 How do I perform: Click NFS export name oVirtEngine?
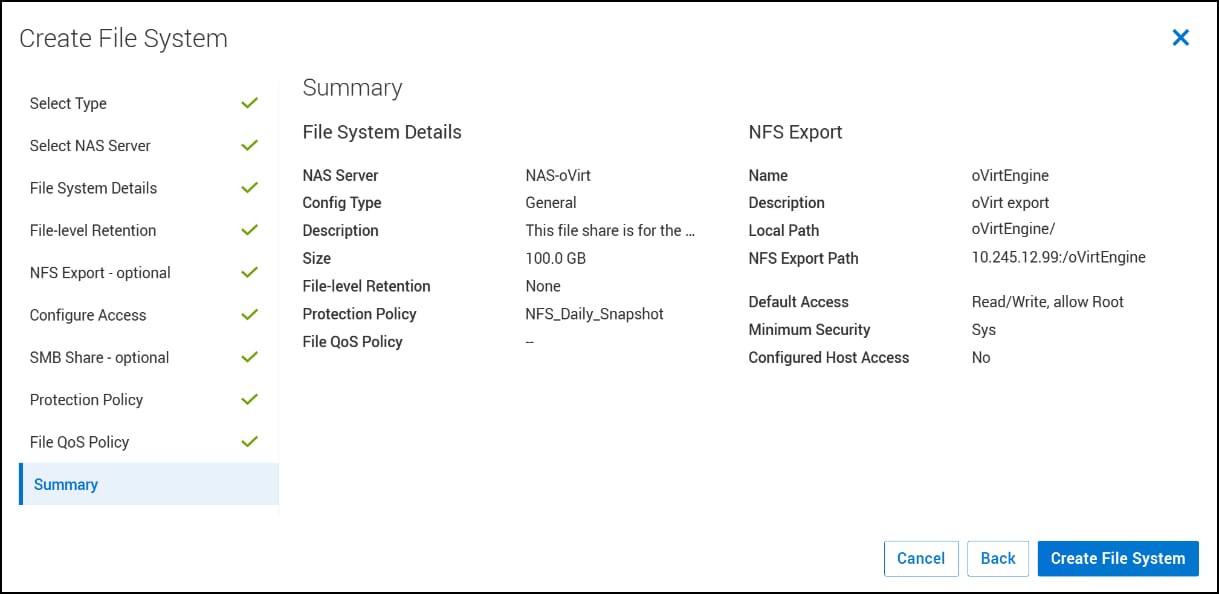[x=1010, y=175]
